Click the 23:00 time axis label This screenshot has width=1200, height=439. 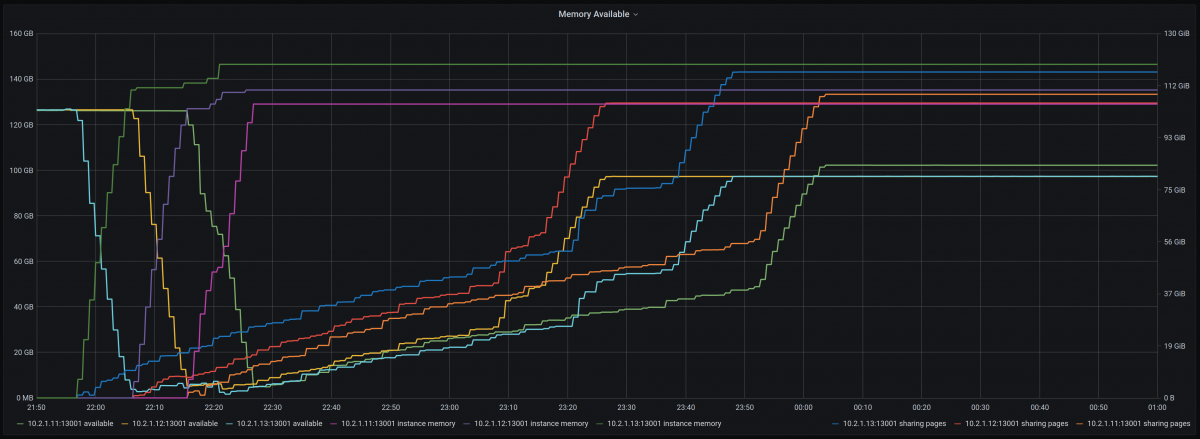(449, 408)
